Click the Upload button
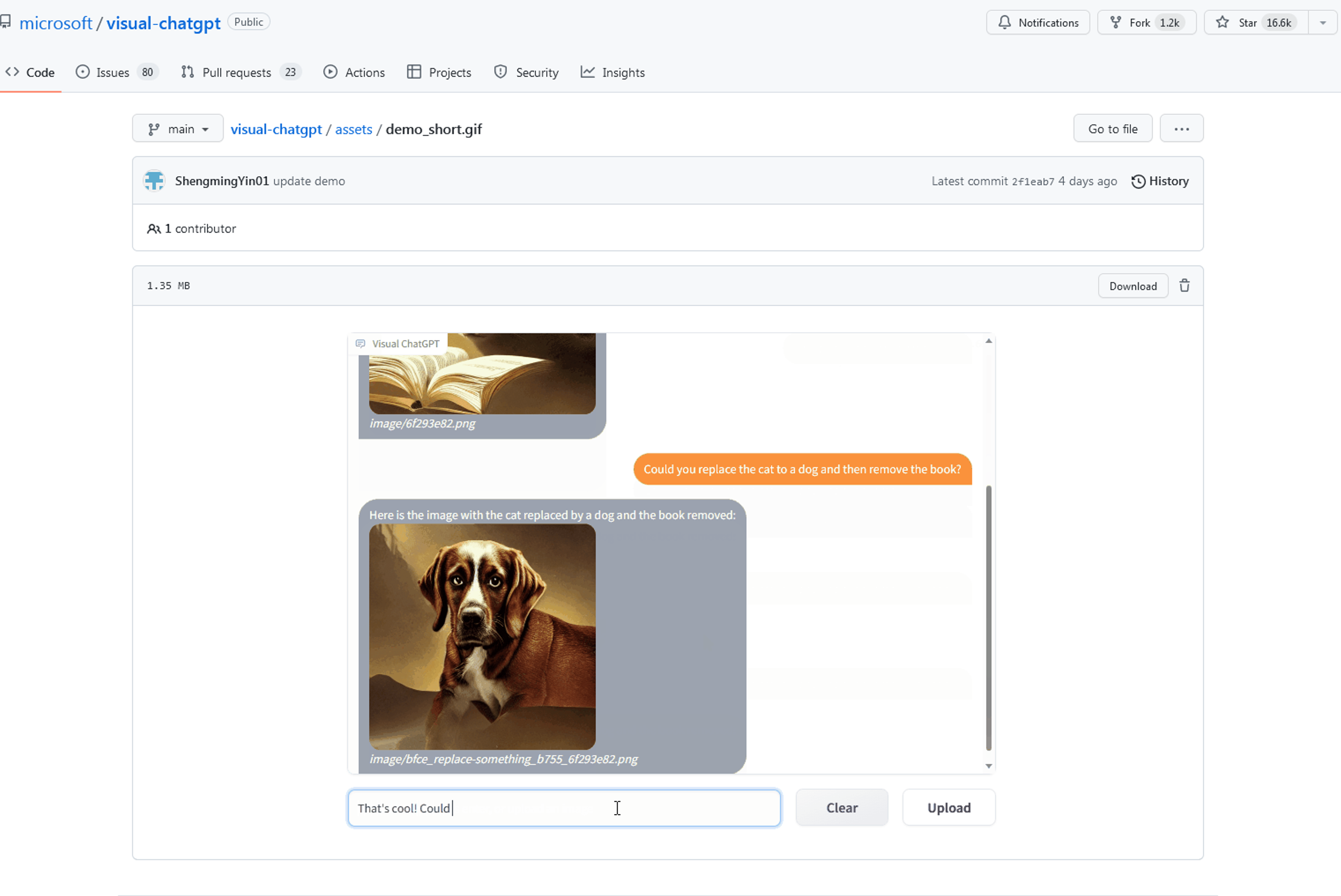The height and width of the screenshot is (896, 1341). pos(949,808)
